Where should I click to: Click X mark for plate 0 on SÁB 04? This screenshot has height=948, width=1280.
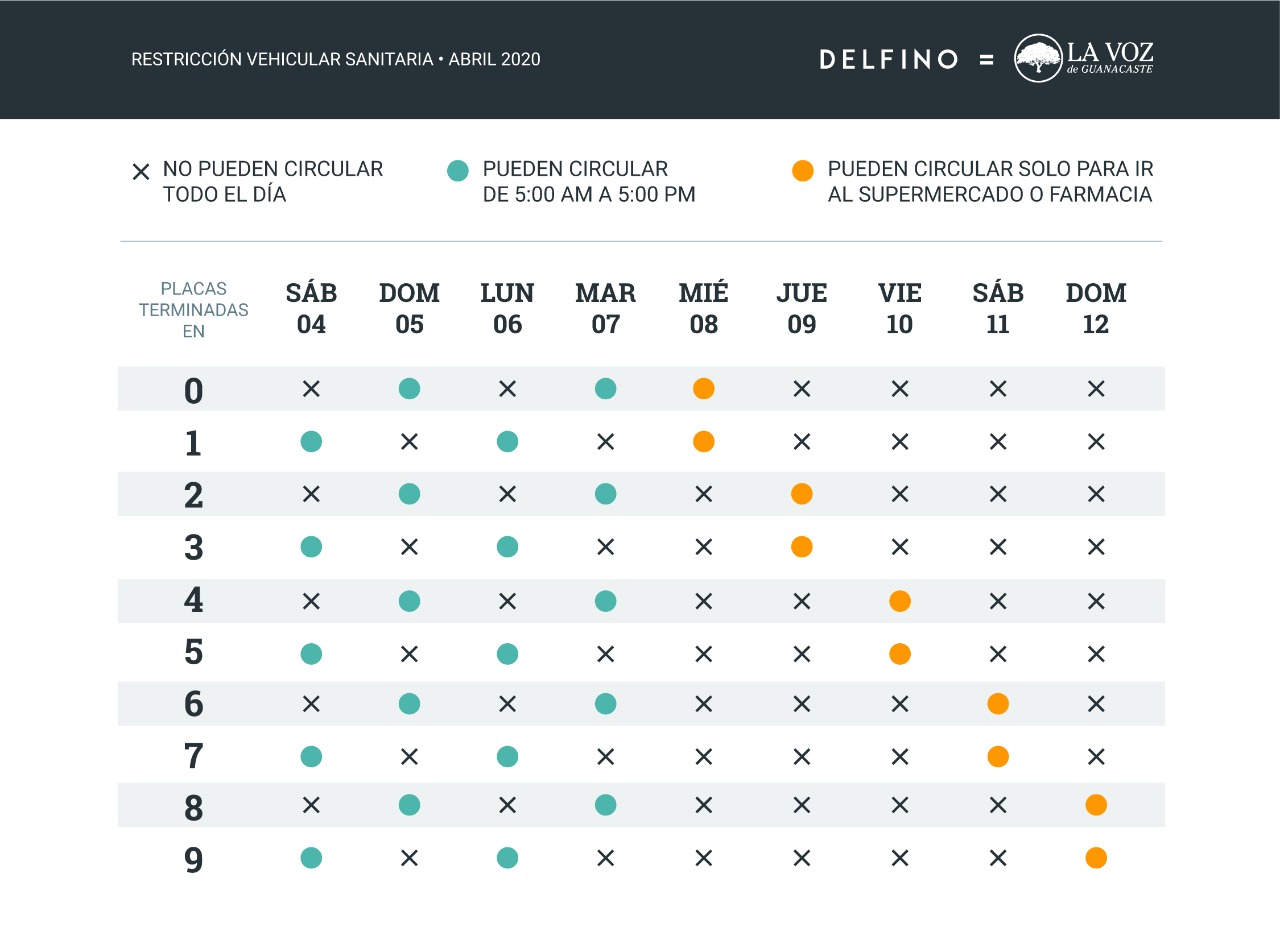[311, 389]
